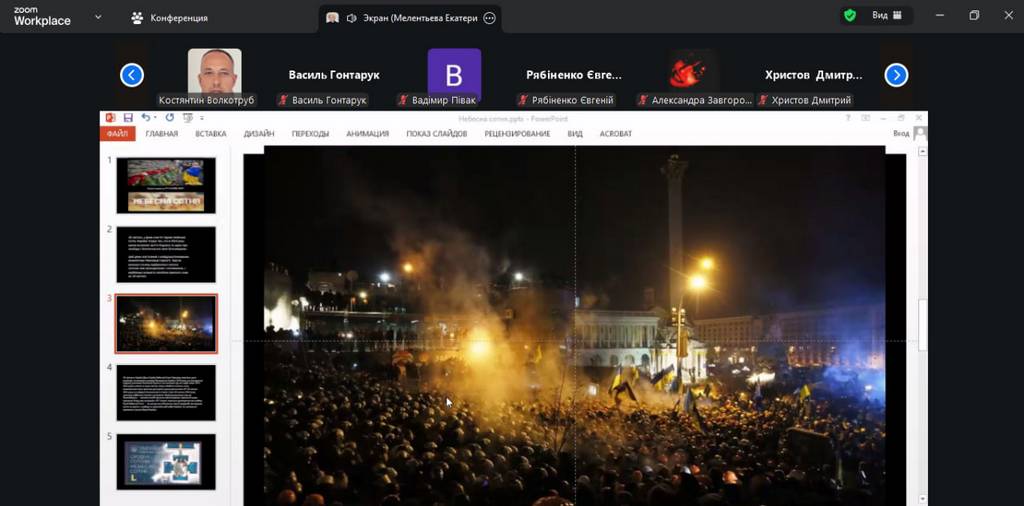The height and width of the screenshot is (506, 1024).
Task: Click the Undo arrow in PowerPoint toolbar
Action: 145,118
